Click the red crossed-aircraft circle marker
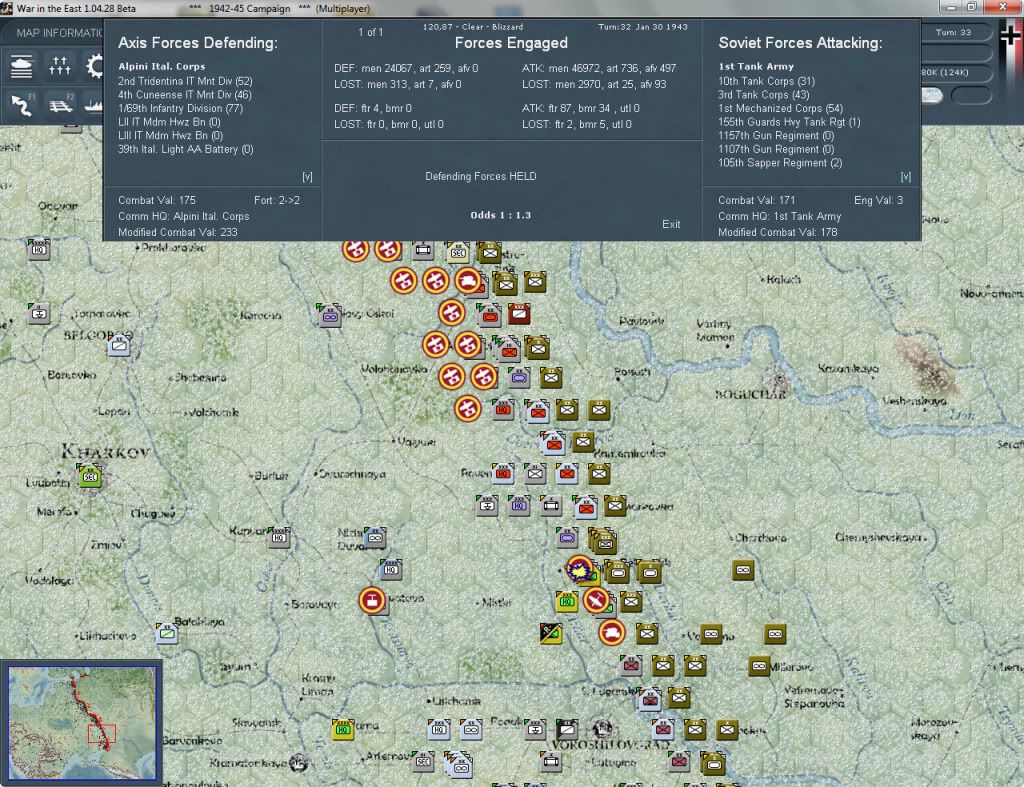Image resolution: width=1024 pixels, height=787 pixels. pos(596,600)
